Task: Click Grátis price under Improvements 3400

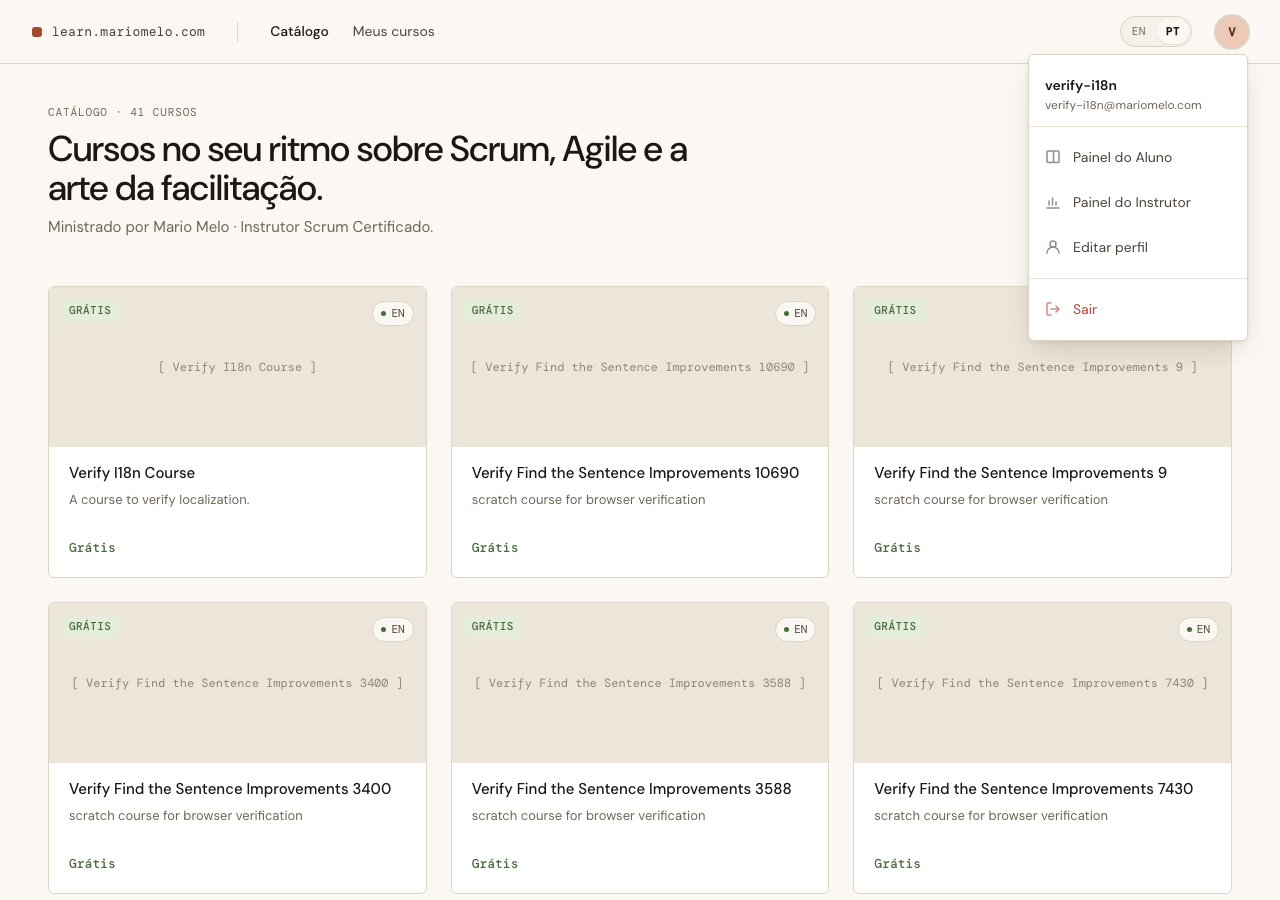Action: coord(92,864)
